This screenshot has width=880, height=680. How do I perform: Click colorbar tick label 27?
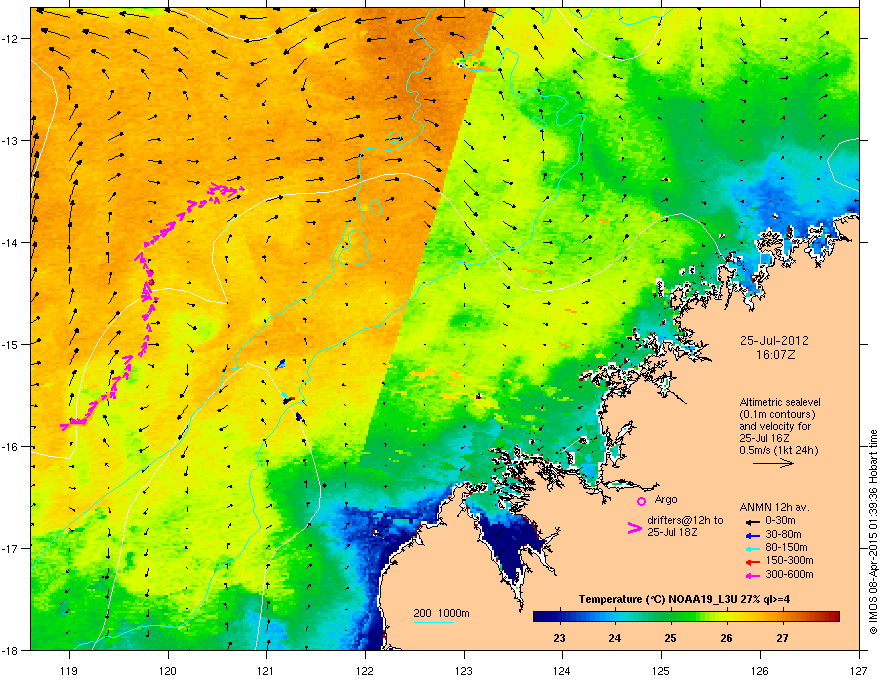click(x=782, y=638)
